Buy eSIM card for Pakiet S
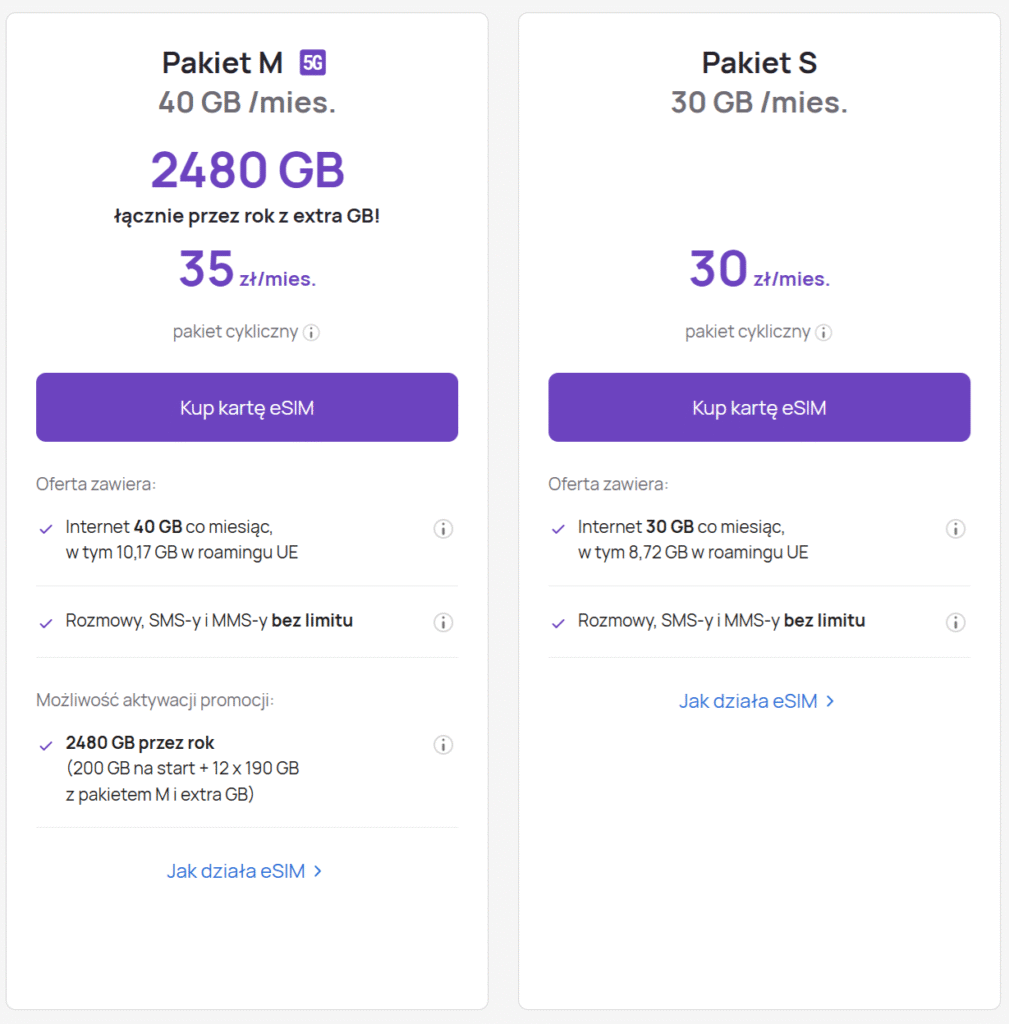This screenshot has width=1009, height=1024. (759, 407)
